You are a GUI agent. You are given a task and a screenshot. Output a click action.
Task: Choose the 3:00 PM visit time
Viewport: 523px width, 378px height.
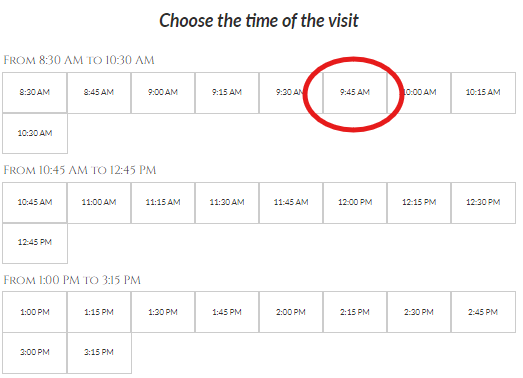35,353
